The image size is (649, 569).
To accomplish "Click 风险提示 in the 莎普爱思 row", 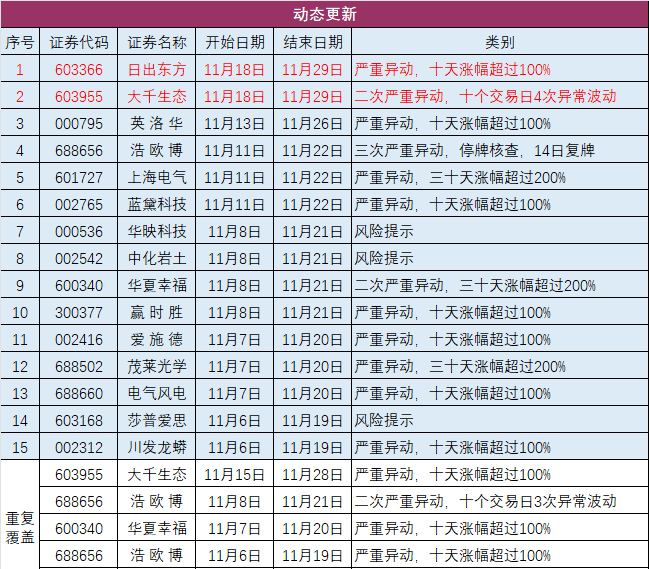I will [384, 421].
